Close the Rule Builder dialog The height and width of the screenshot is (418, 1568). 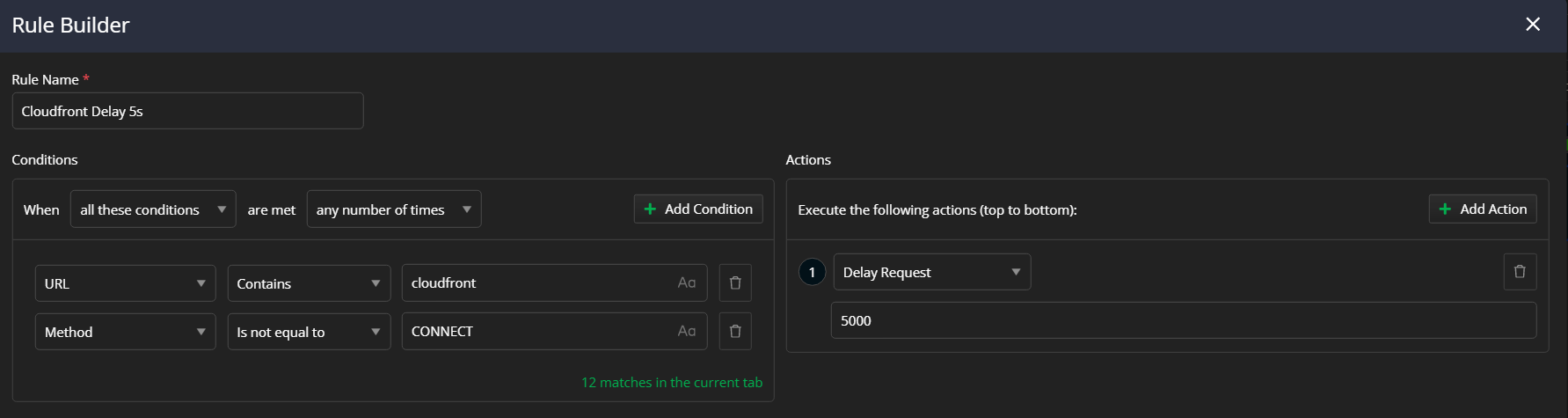click(1533, 25)
